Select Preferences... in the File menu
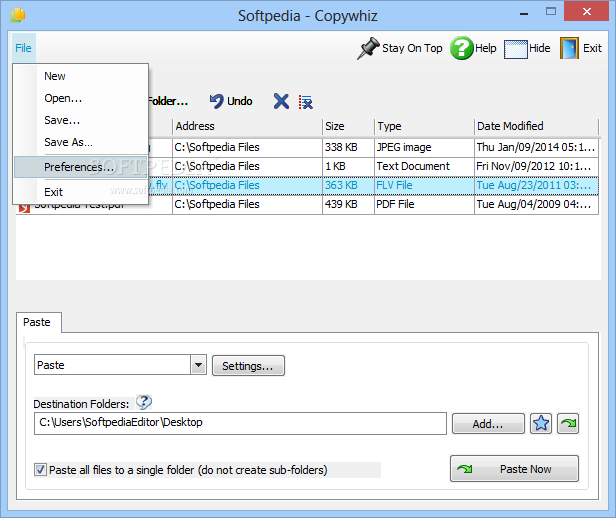The image size is (616, 518). 81,167
